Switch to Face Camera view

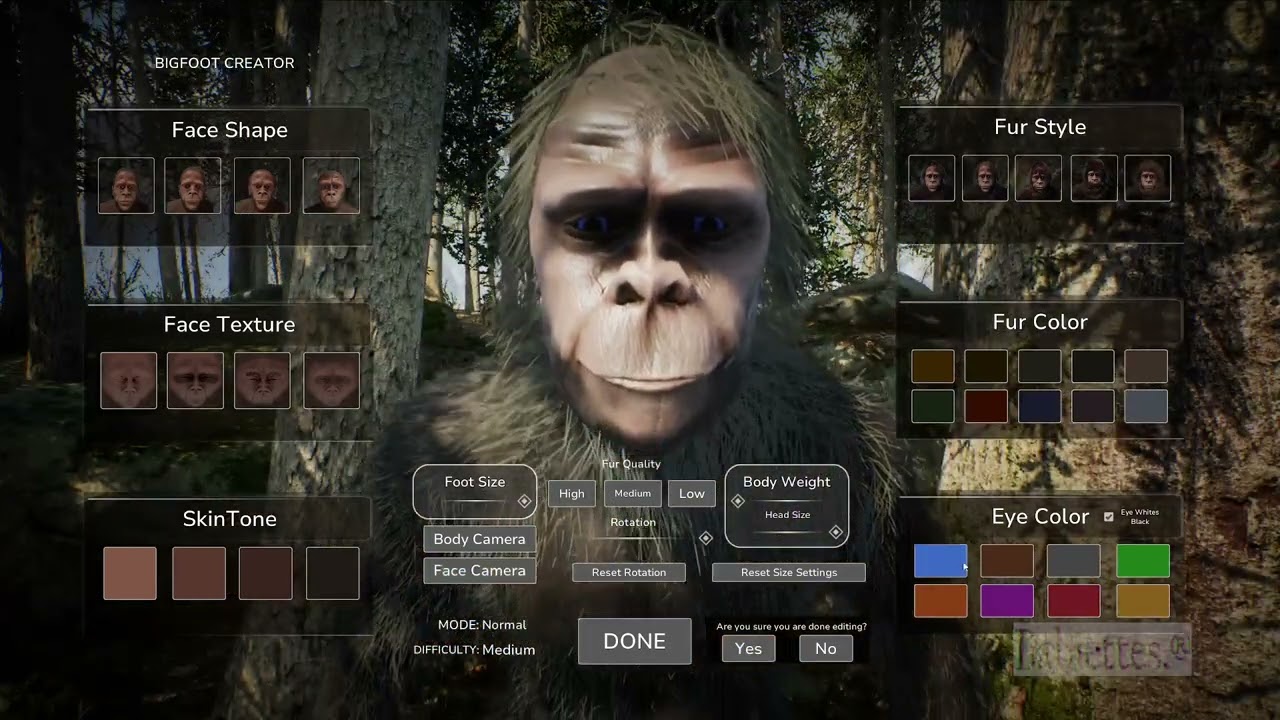point(480,570)
